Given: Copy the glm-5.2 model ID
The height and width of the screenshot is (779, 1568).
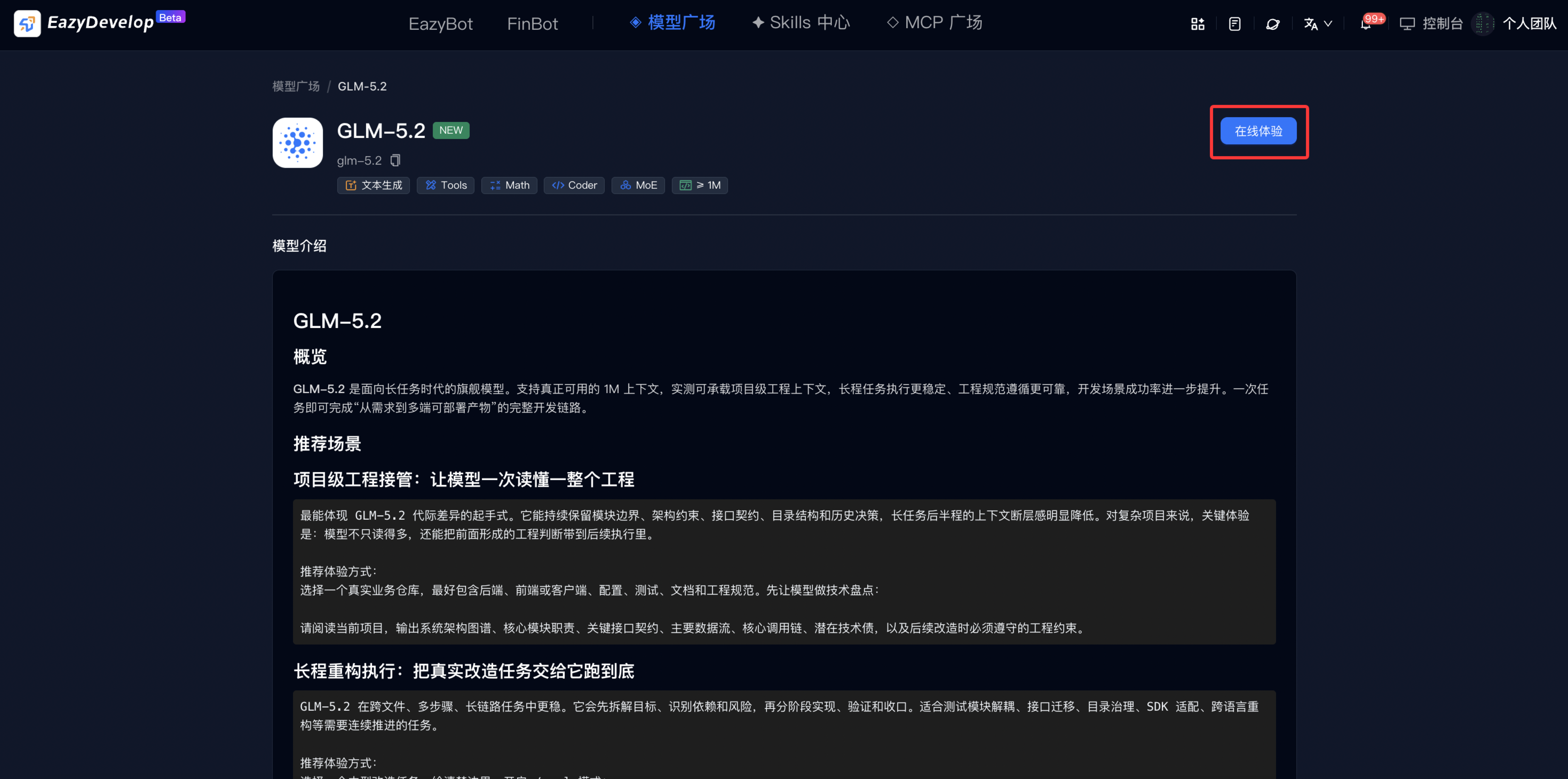Looking at the screenshot, I should pyautogui.click(x=395, y=161).
